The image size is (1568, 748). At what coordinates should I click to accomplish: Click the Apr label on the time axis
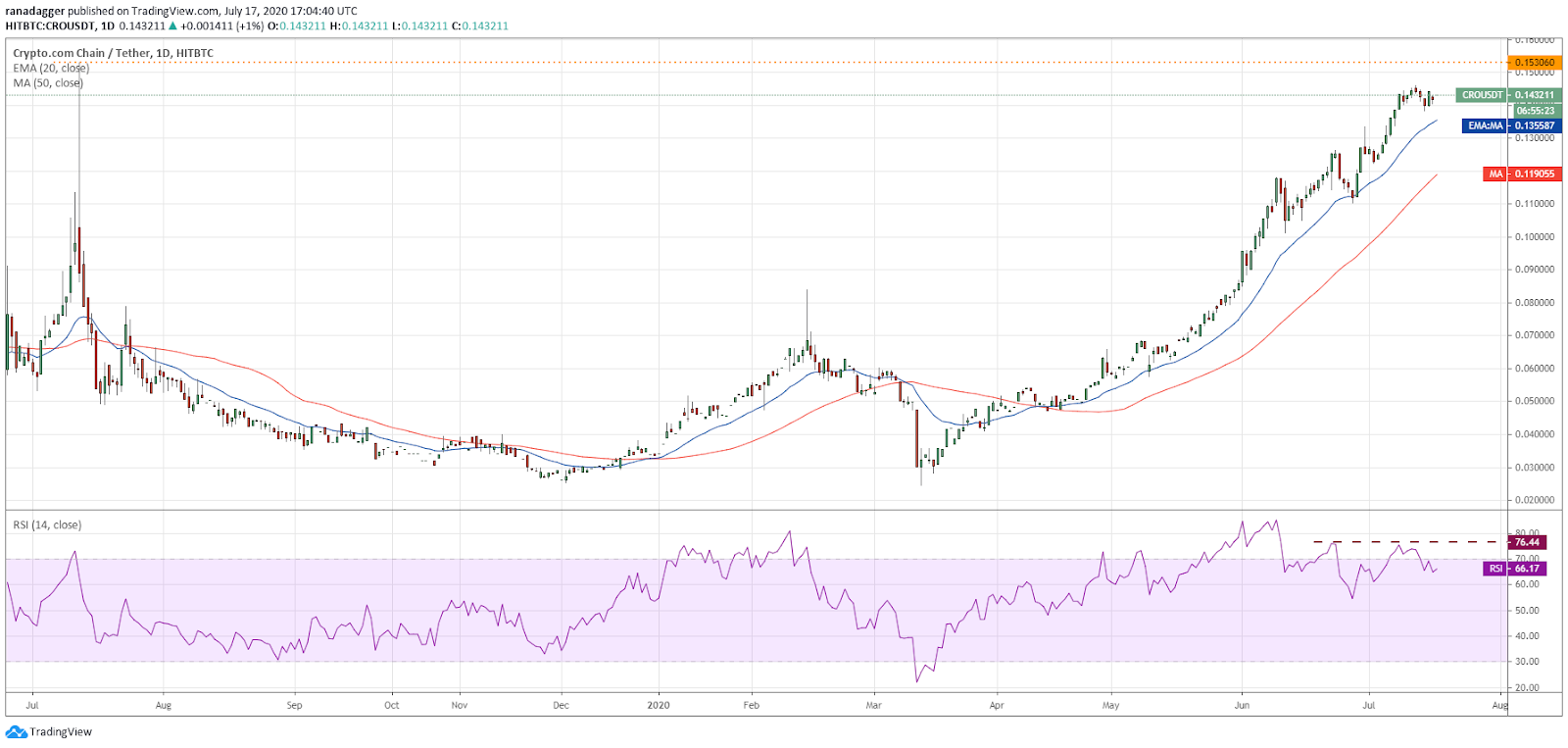pyautogui.click(x=997, y=705)
